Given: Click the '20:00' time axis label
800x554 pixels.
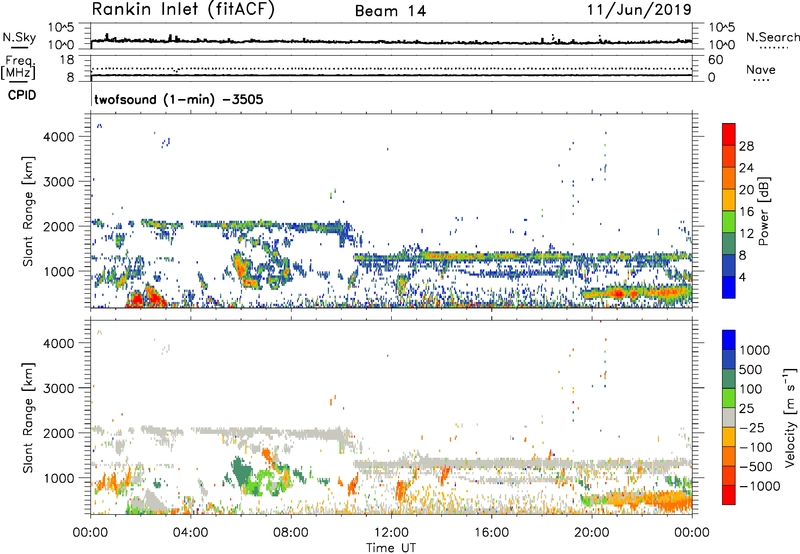Looking at the screenshot, I should (x=592, y=533).
